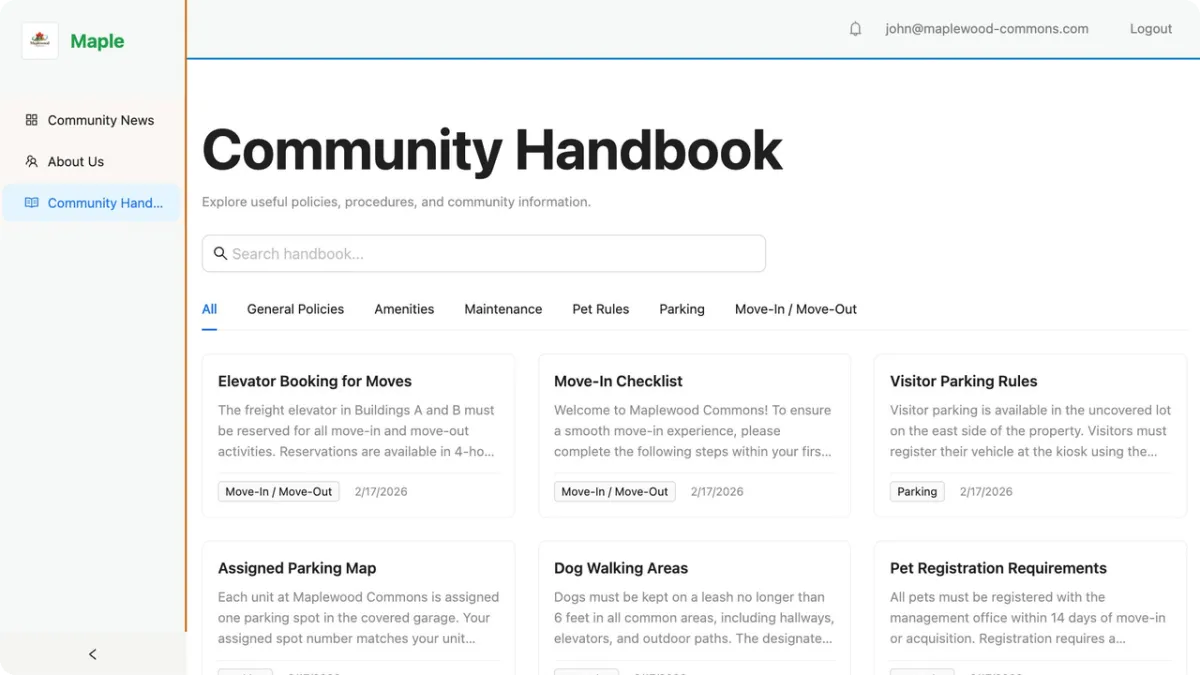
Task: Select the Community News grid icon
Action: coord(30,119)
